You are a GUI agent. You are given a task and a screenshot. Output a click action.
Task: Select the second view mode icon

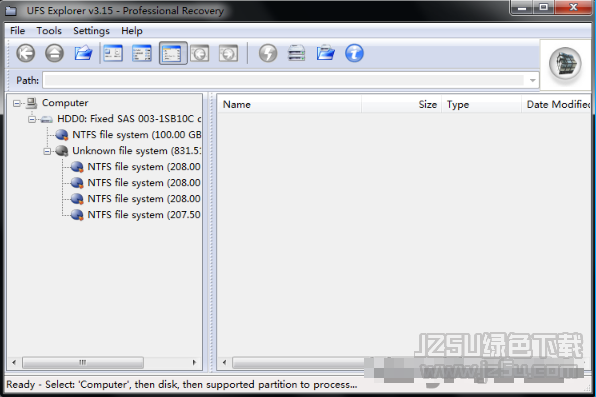pyautogui.click(x=142, y=53)
